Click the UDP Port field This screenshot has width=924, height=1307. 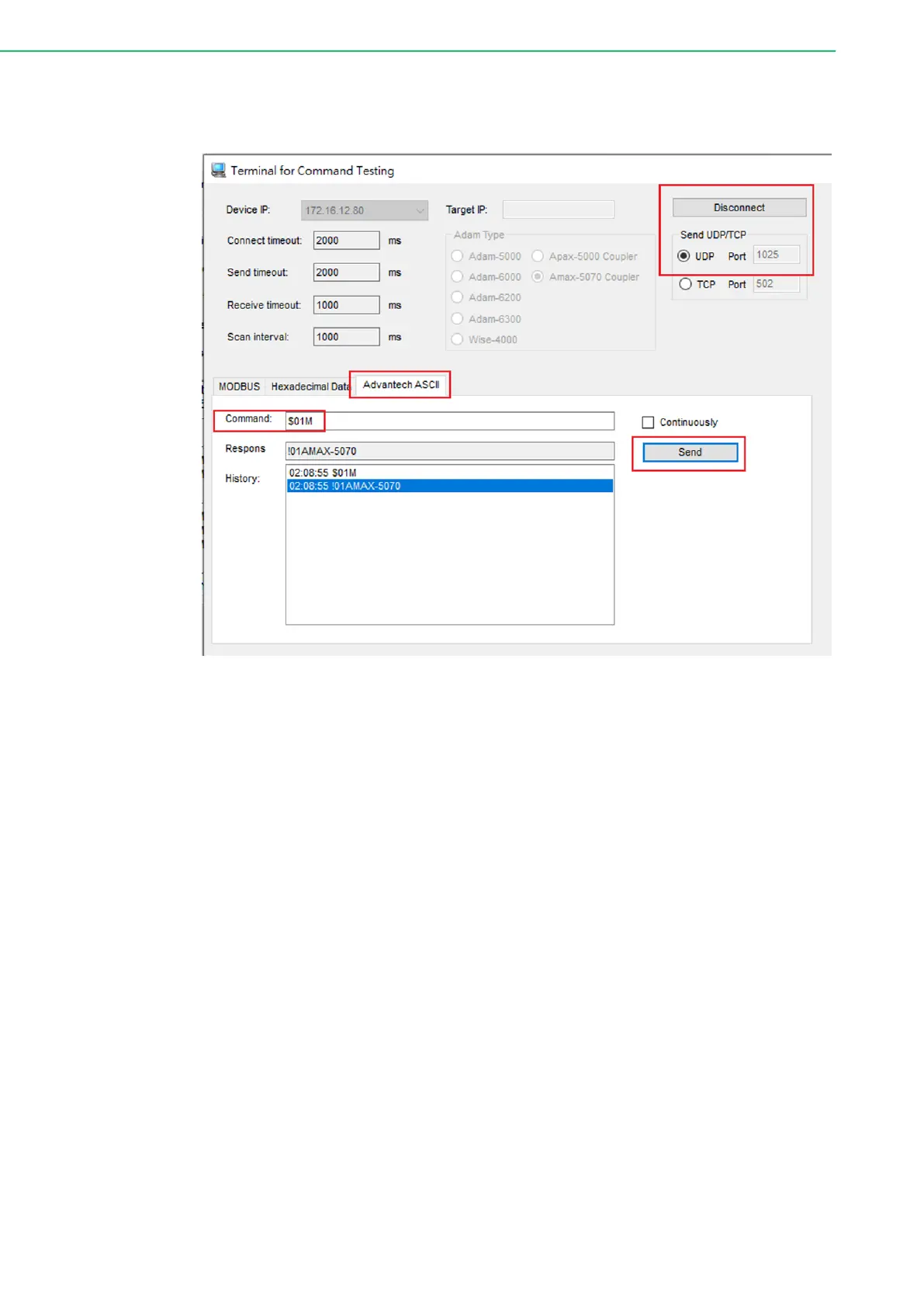tap(776, 255)
